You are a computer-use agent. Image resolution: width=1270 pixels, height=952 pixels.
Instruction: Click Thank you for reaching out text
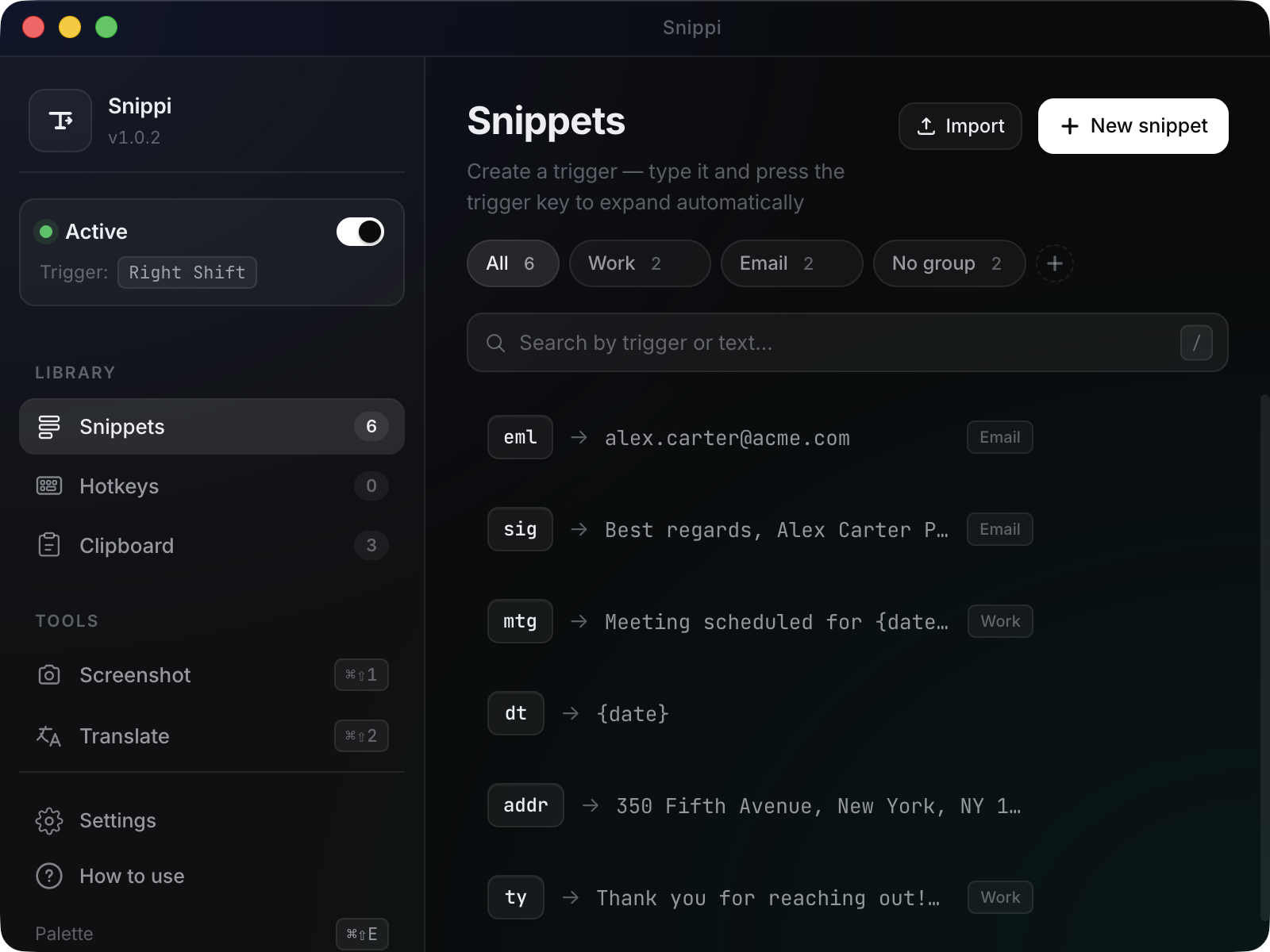point(768,898)
